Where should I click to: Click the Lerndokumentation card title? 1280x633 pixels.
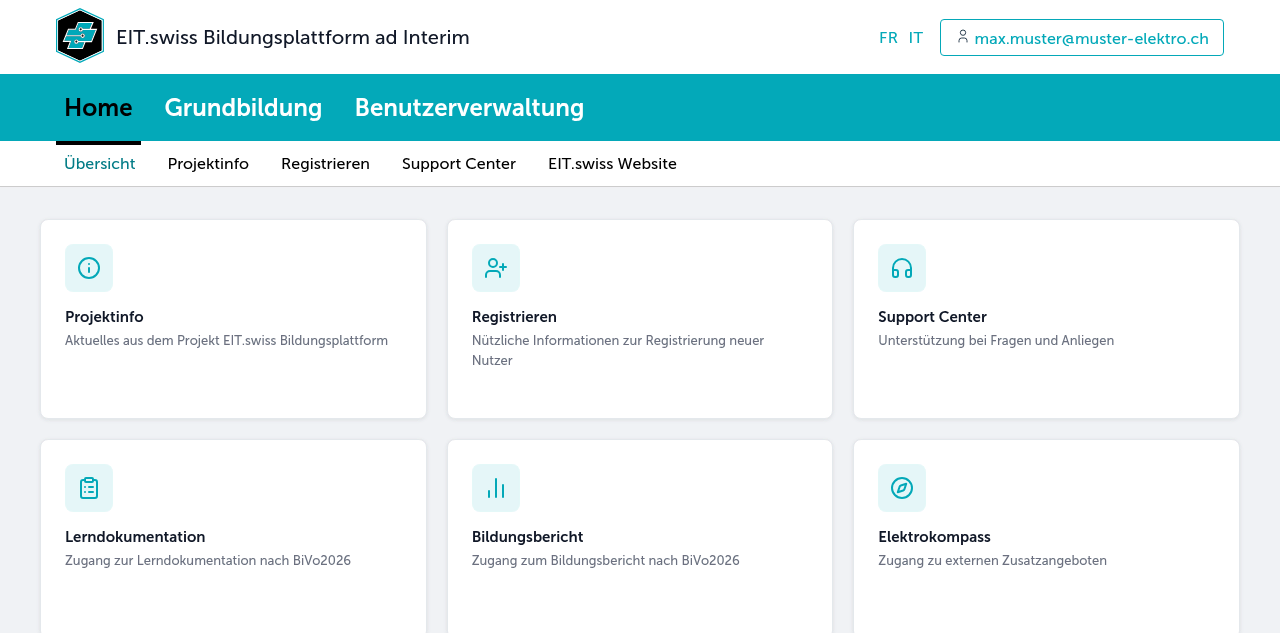pos(135,537)
